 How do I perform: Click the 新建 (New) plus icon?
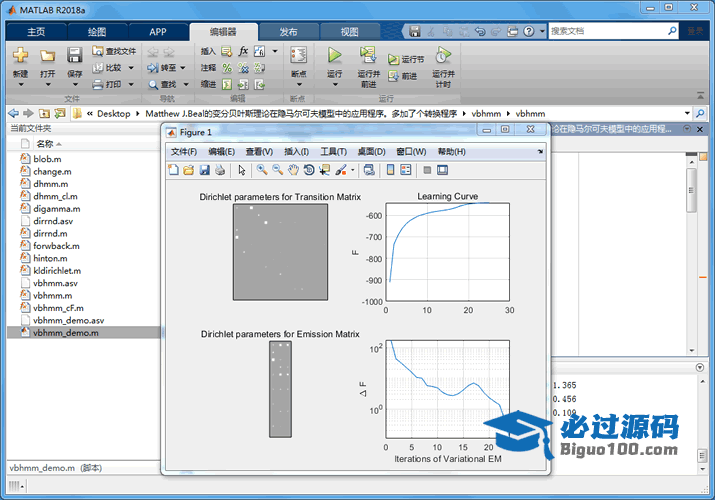point(20,55)
